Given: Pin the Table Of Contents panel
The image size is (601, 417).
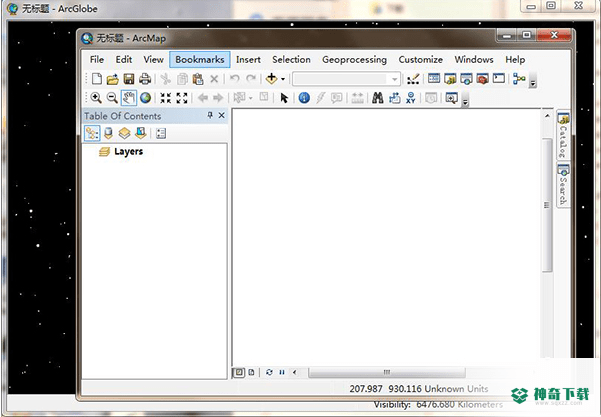Looking at the screenshot, I should pos(210,115).
